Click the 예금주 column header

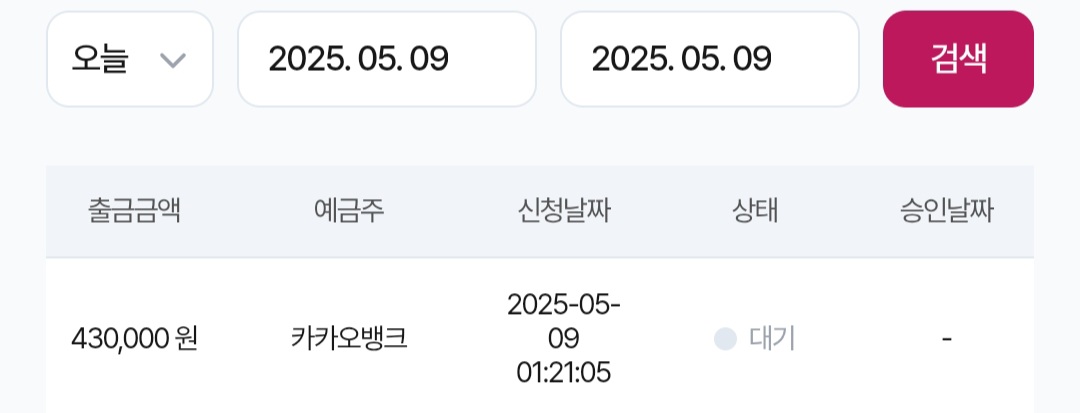348,211
